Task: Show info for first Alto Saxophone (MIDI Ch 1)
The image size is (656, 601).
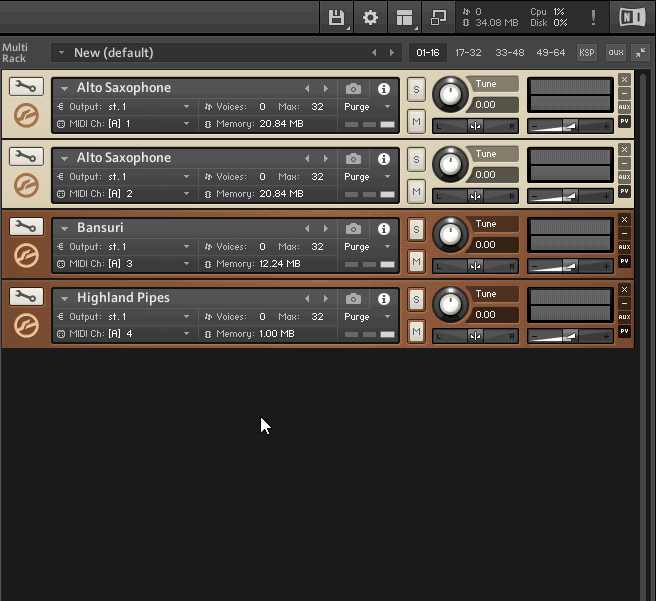Action: pyautogui.click(x=384, y=89)
